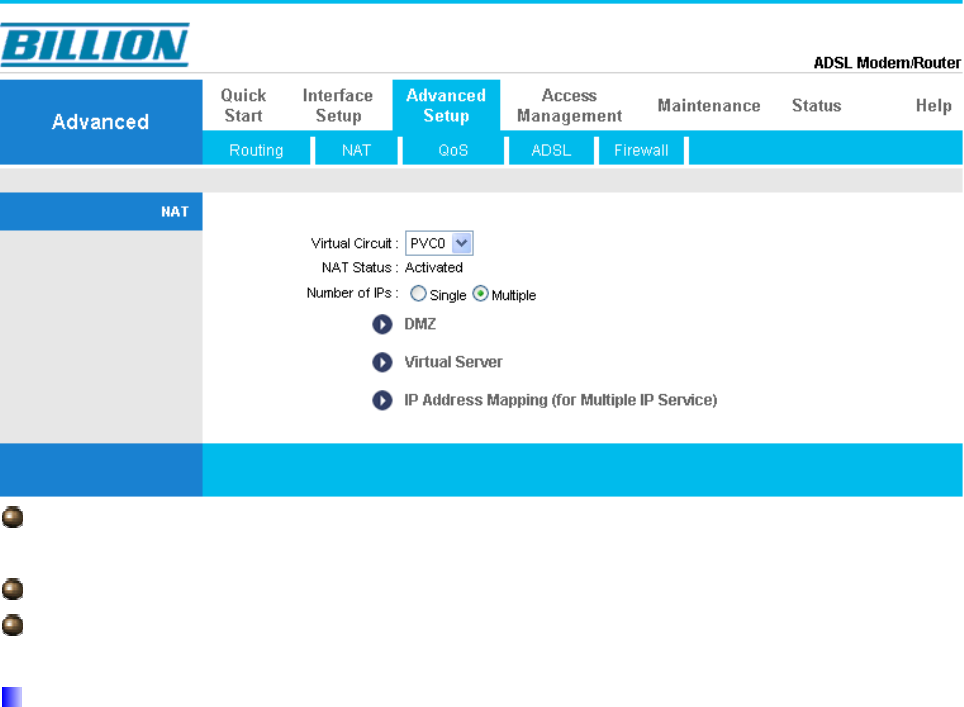
Task: Click the arrow icon beside IP Address Mapping
Action: pyautogui.click(x=382, y=400)
